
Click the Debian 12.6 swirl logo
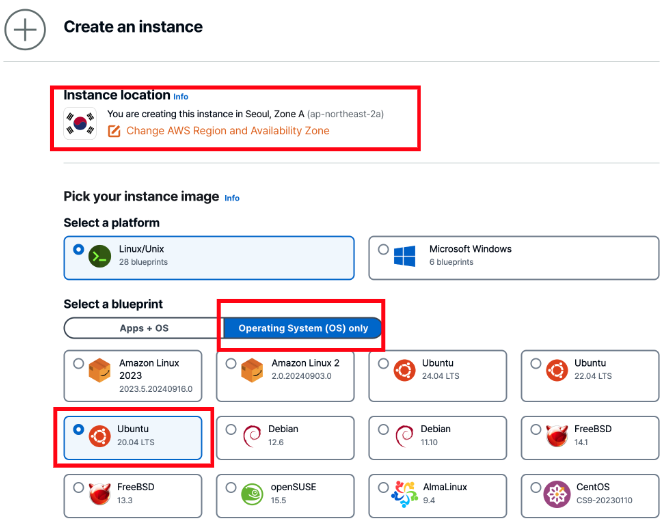click(252, 436)
